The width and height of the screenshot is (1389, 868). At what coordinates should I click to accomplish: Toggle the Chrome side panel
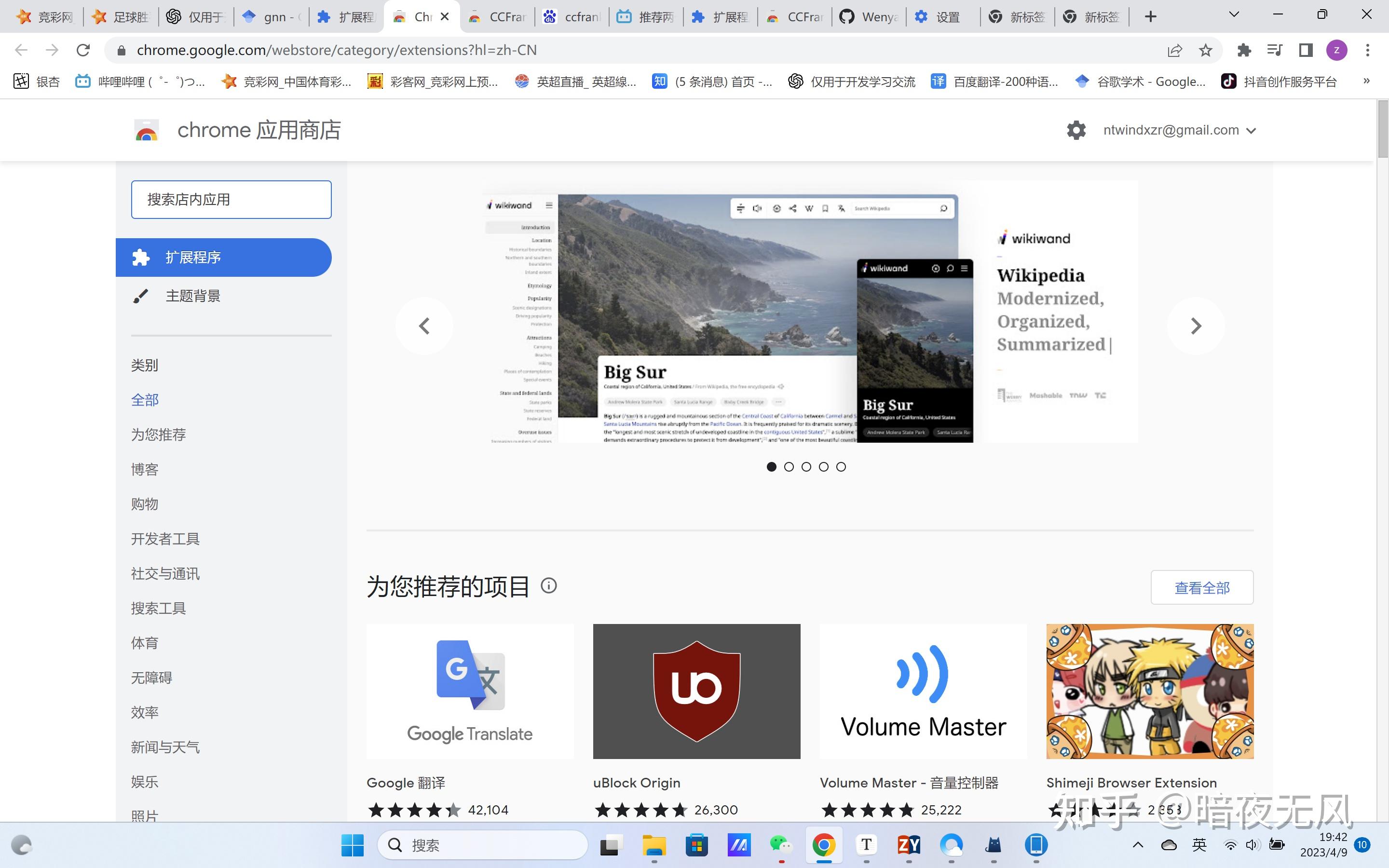pos(1306,51)
